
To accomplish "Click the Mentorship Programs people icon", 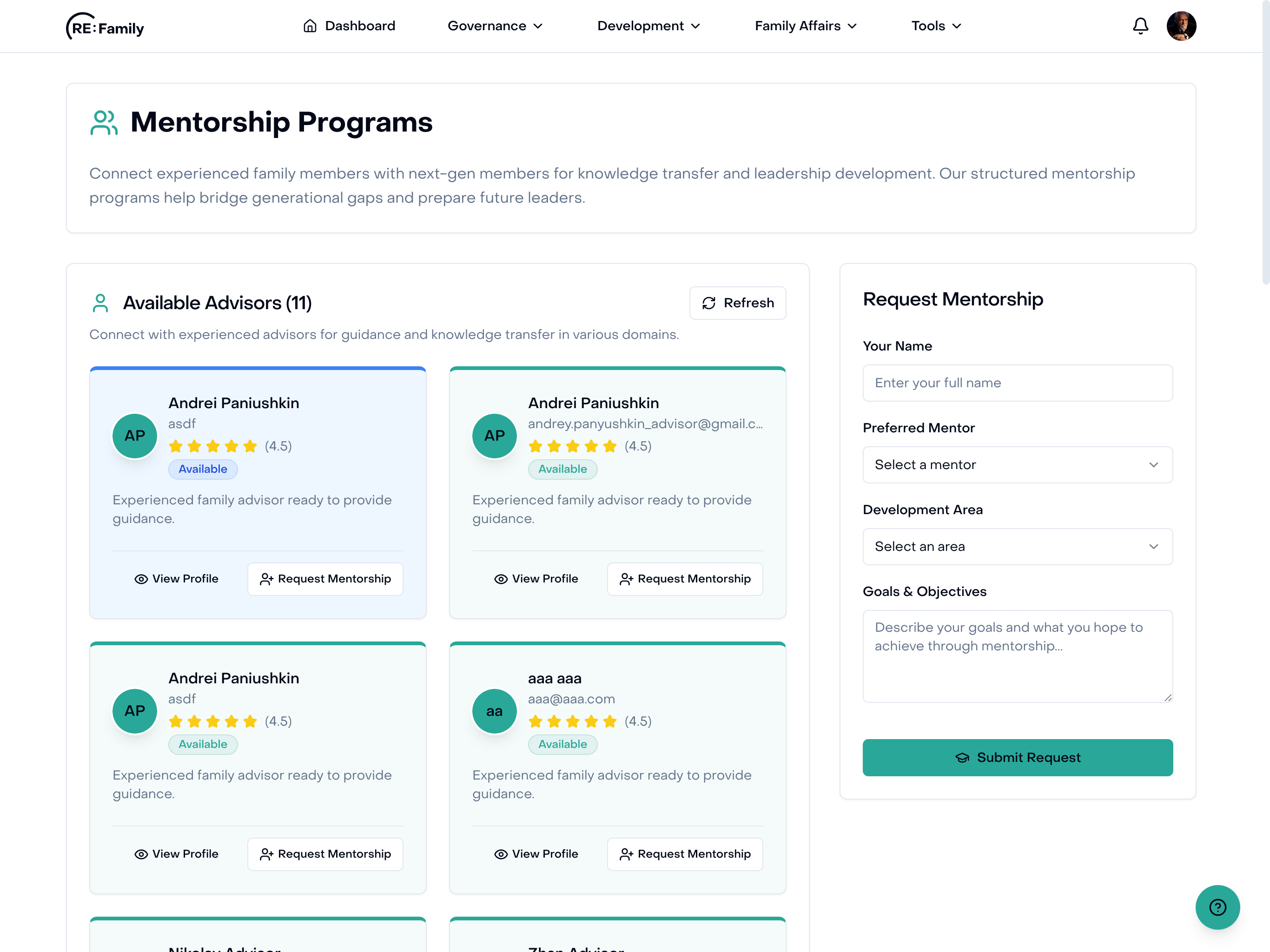I will tap(104, 122).
